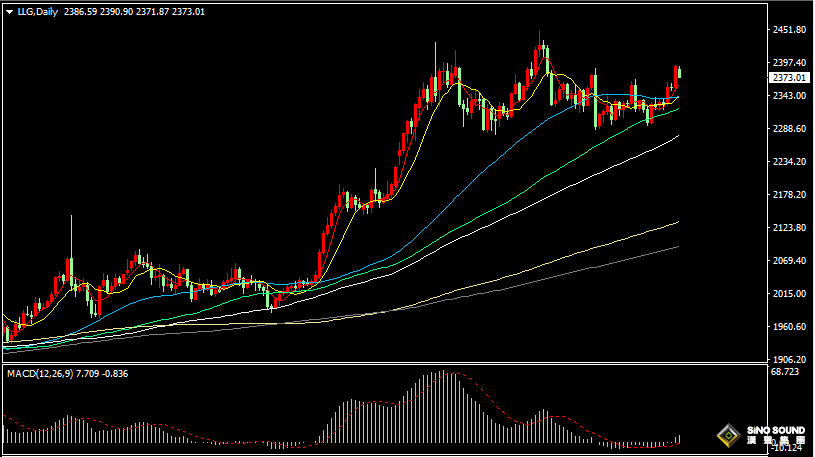The width and height of the screenshot is (815, 457).
Task: Click the 2015.00 price axis label
Action: point(789,294)
